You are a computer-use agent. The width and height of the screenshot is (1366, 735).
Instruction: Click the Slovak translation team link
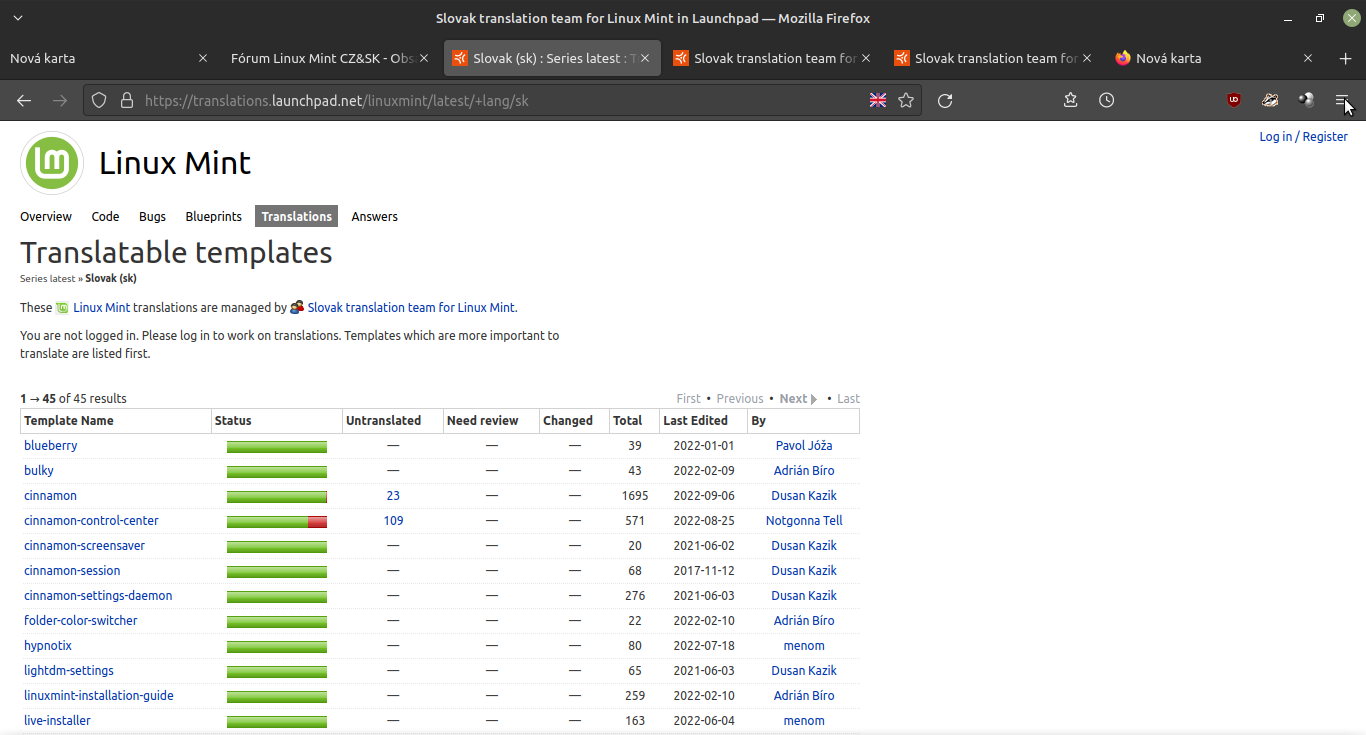[x=411, y=308]
